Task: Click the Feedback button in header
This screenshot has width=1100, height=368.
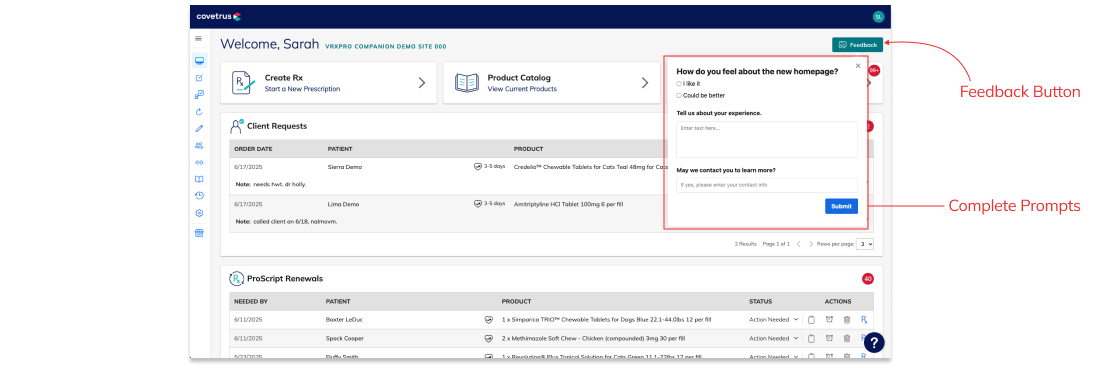Action: [857, 45]
